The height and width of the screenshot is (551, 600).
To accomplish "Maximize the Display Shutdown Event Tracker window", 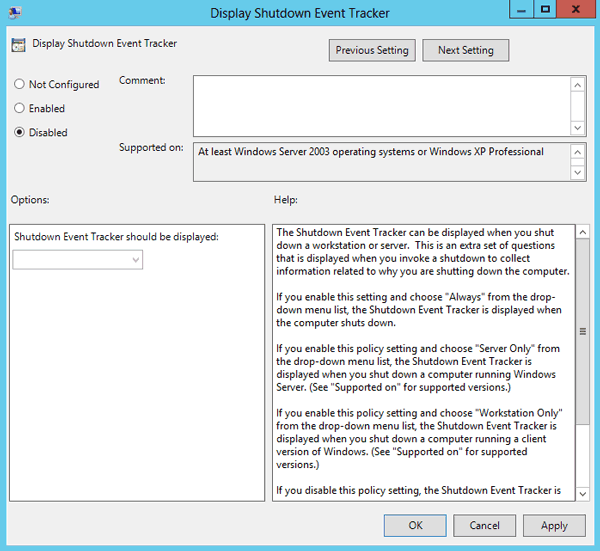I will (545, 9).
